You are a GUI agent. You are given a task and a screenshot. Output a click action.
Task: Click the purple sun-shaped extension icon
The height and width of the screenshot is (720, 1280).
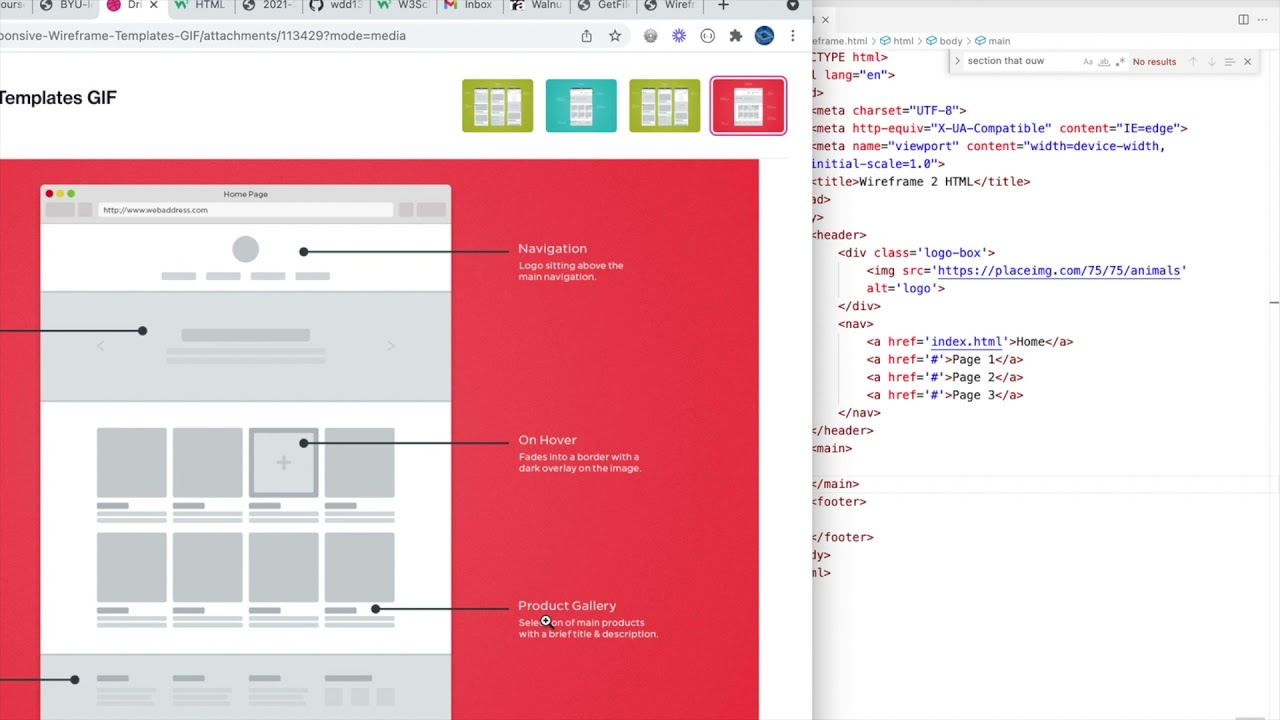pyautogui.click(x=679, y=36)
